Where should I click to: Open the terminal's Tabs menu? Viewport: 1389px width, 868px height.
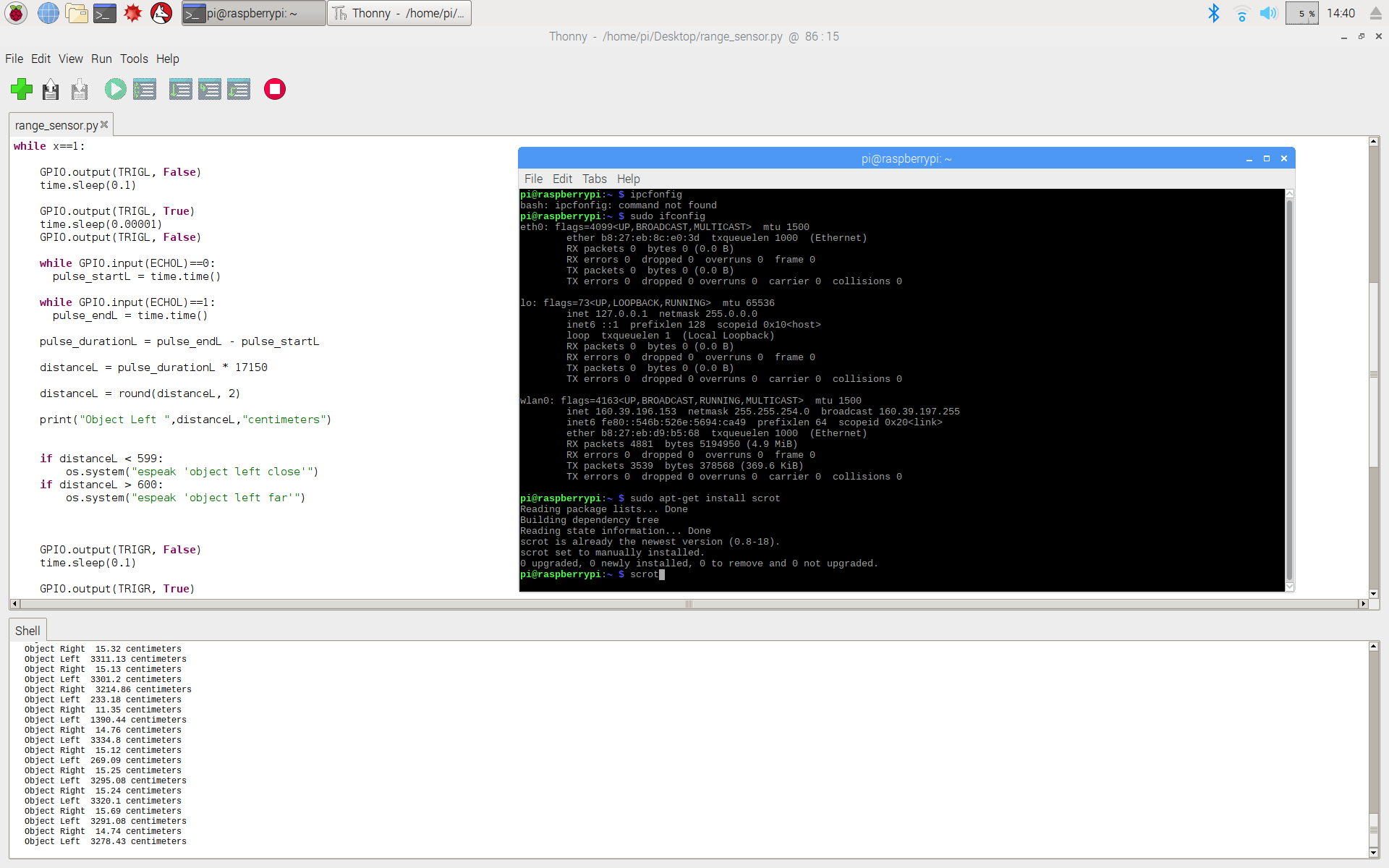click(594, 179)
